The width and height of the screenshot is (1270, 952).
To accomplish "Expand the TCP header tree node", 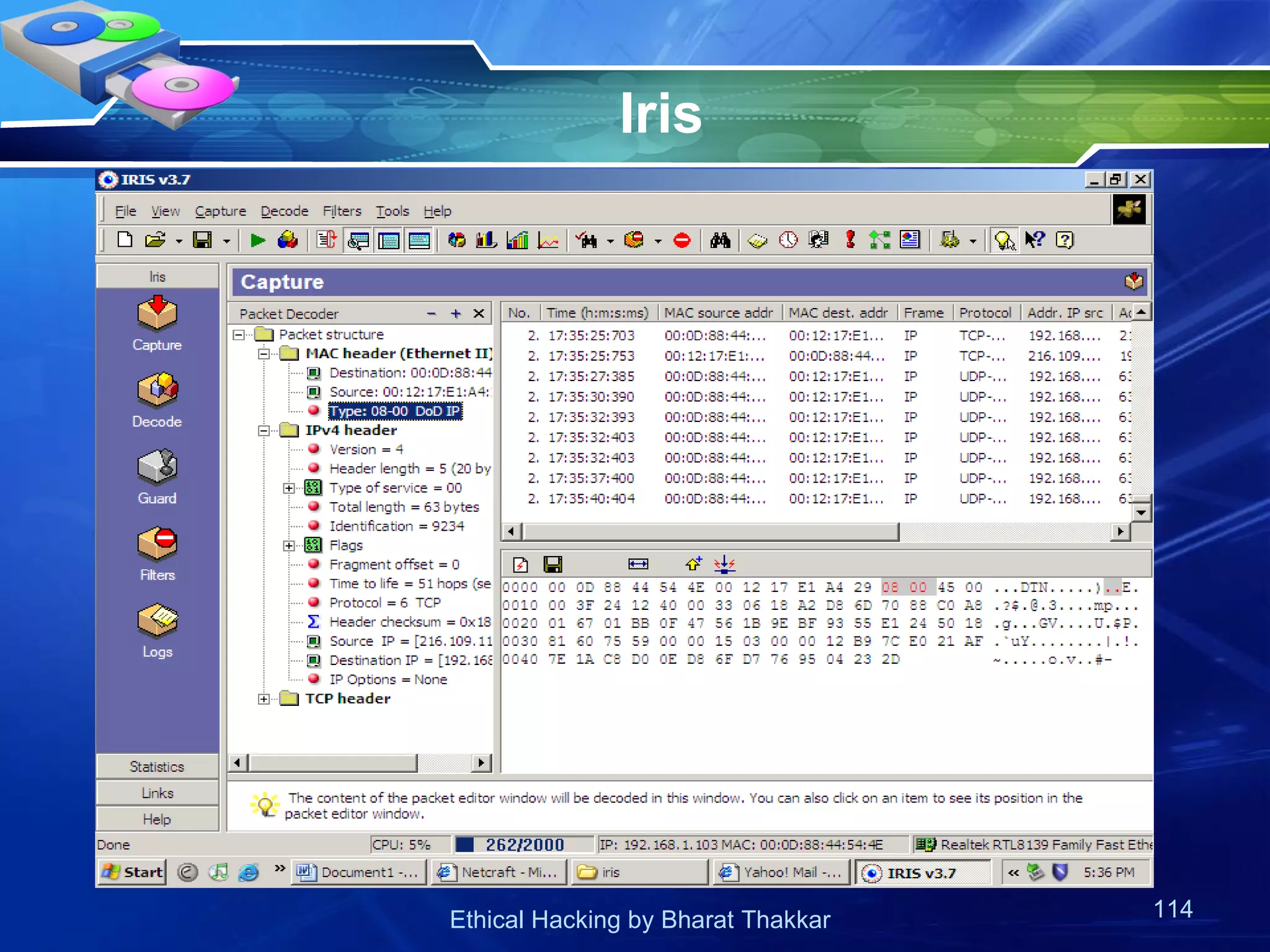I will [264, 699].
